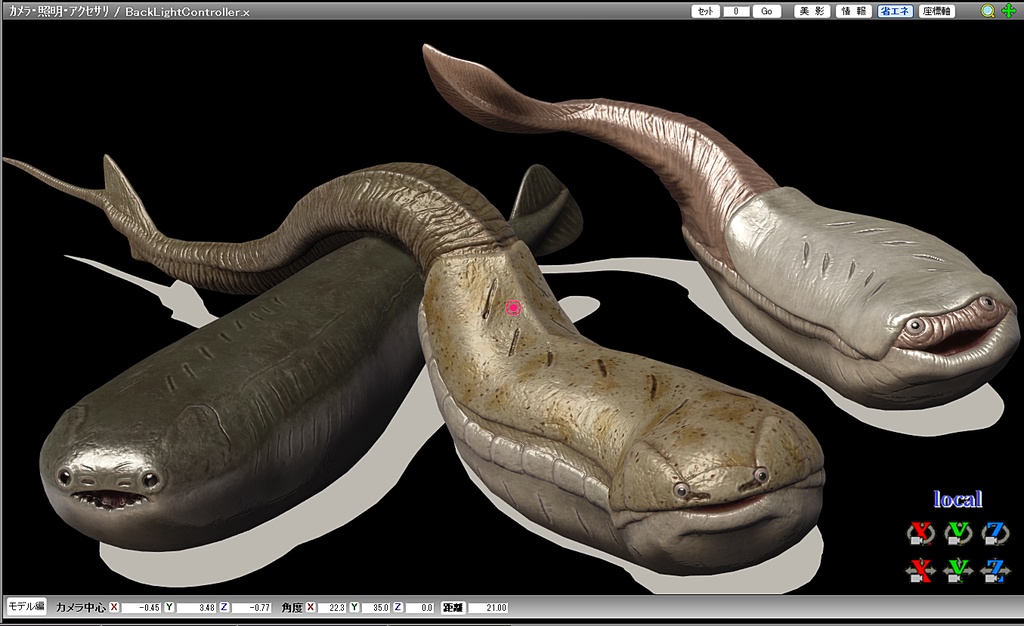The width and height of the screenshot is (1024, 626).
Task: Click the camera center X value field
Action: coord(141,607)
